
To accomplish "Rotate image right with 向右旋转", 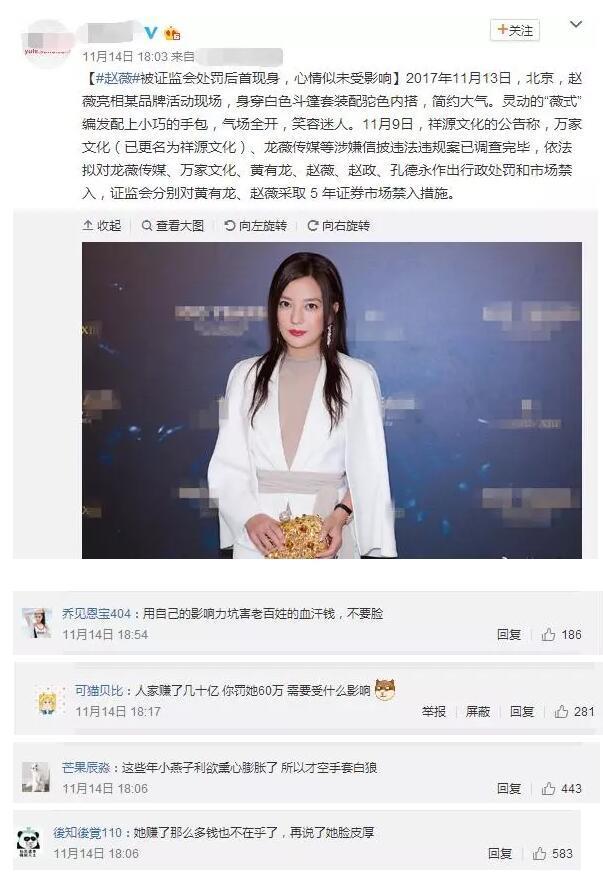I will (x=338, y=226).
